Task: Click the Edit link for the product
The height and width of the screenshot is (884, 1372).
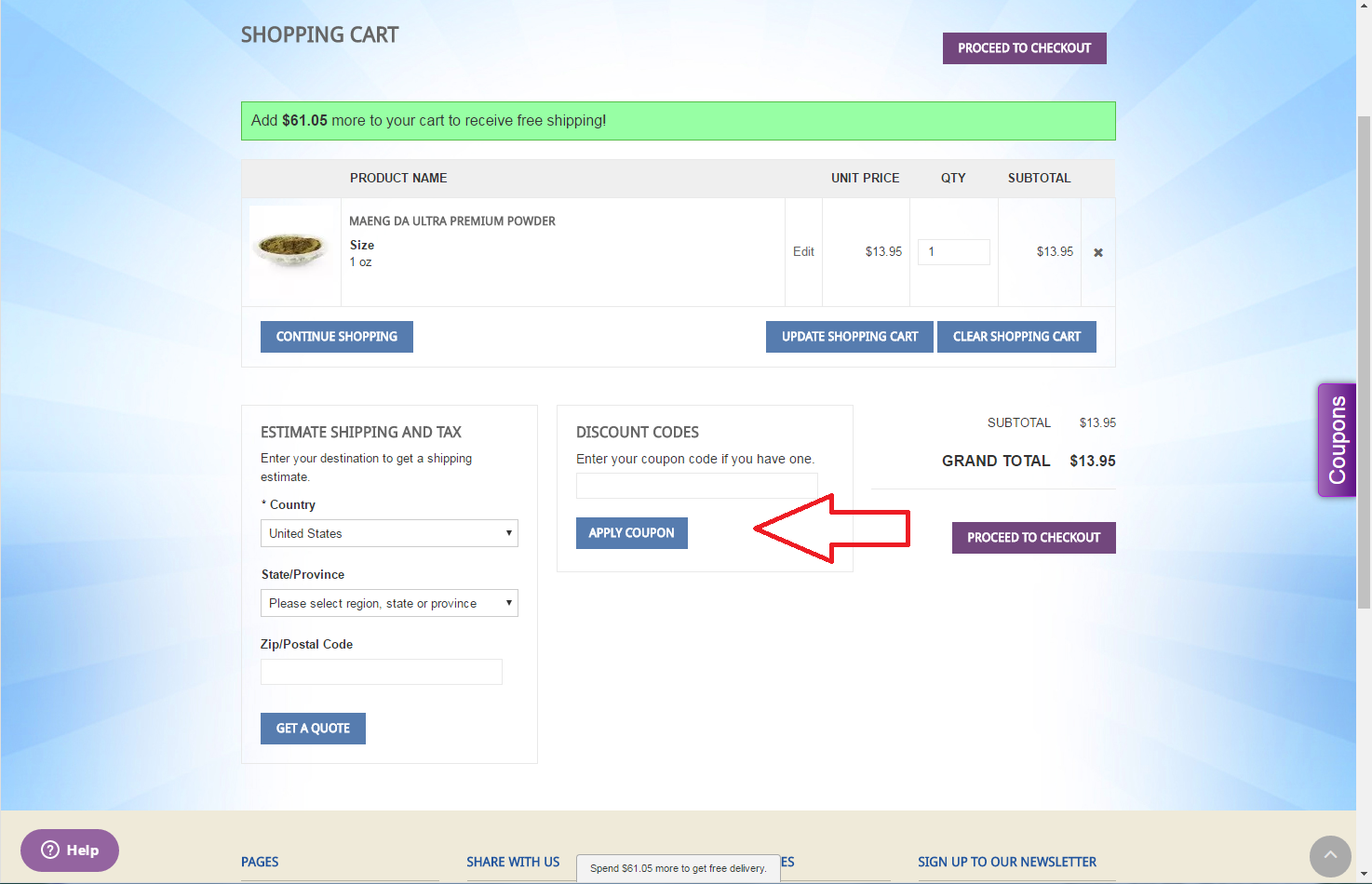Action: click(x=803, y=251)
